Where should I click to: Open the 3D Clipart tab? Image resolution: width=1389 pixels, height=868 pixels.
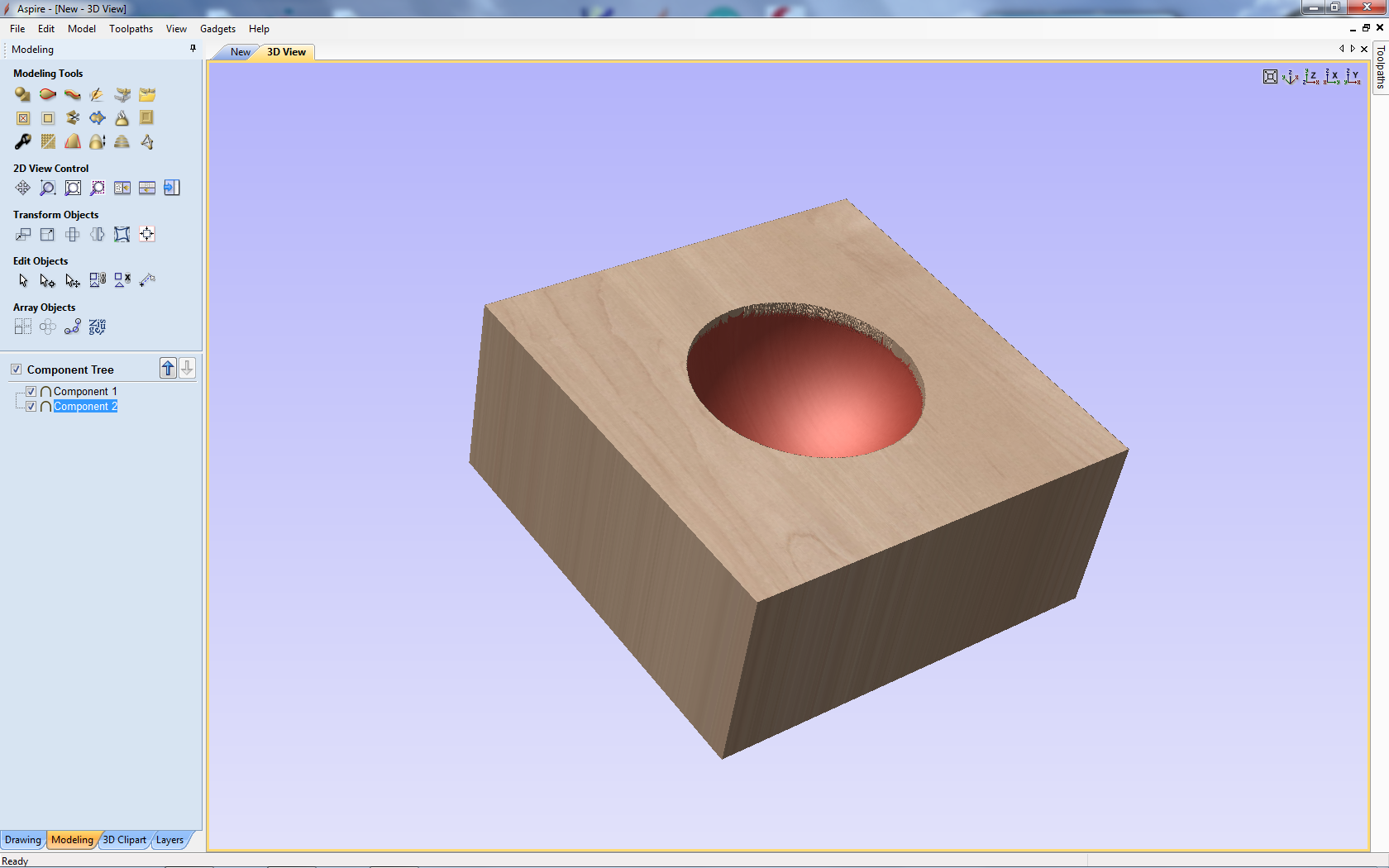(124, 840)
